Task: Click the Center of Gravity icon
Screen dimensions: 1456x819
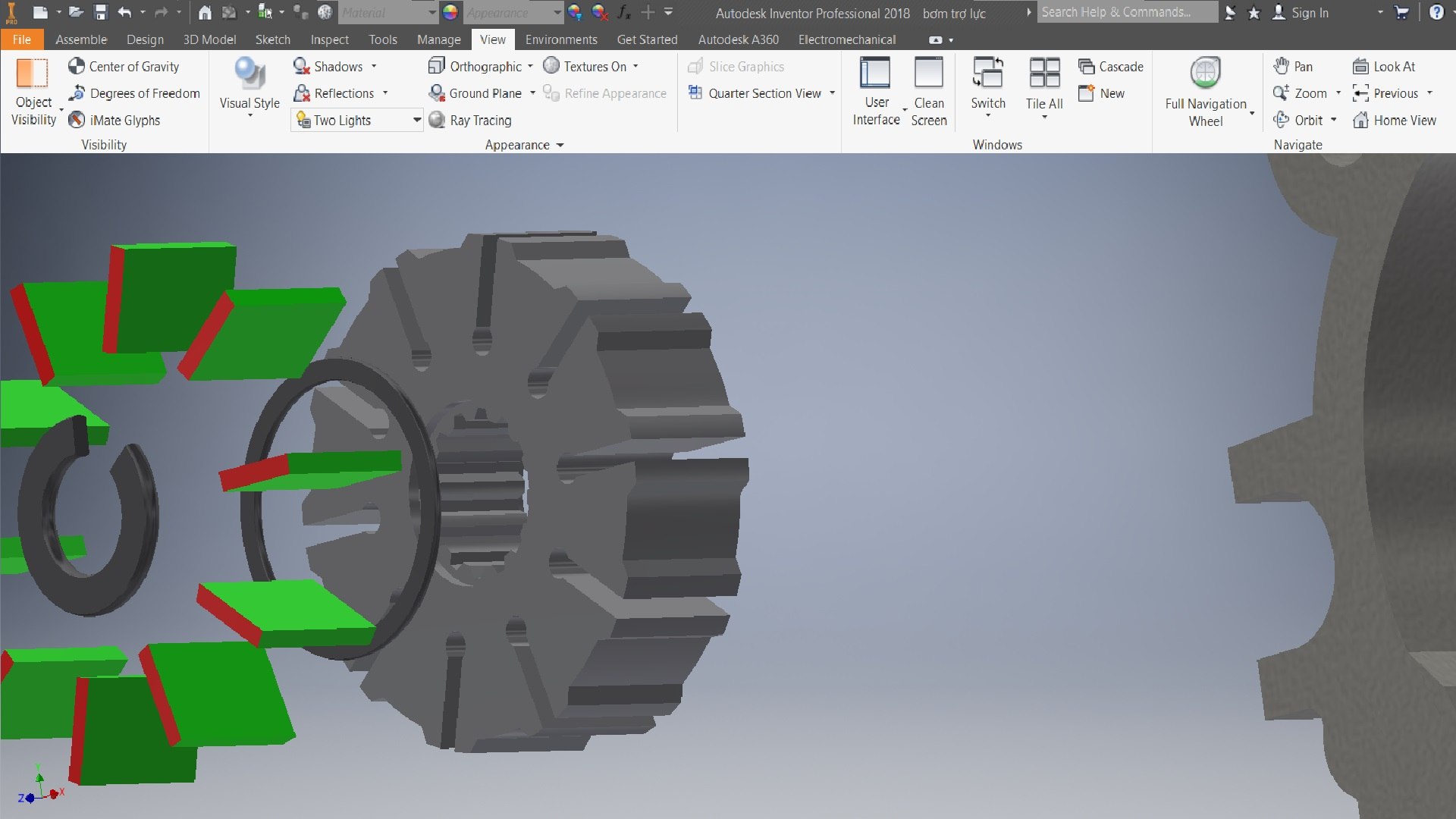Action: (76, 67)
